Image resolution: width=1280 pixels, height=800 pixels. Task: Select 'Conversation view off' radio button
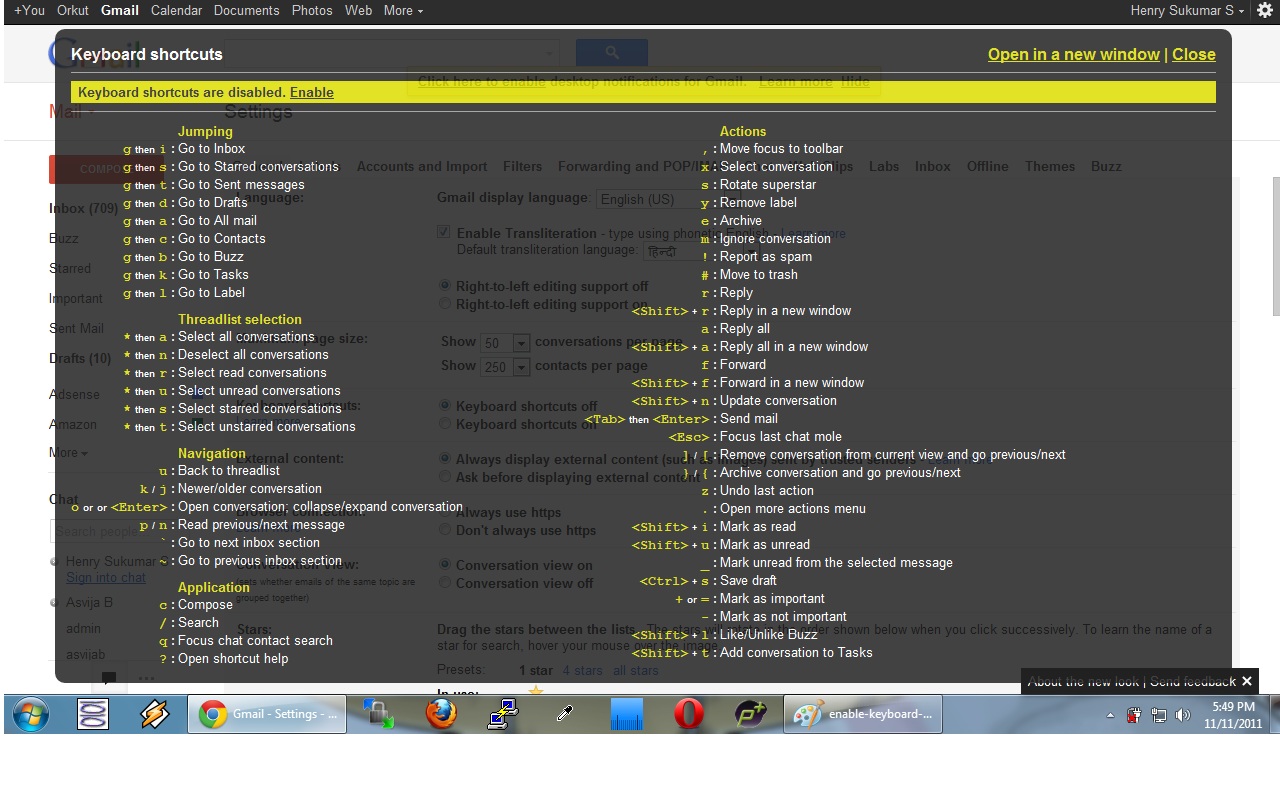[445, 583]
